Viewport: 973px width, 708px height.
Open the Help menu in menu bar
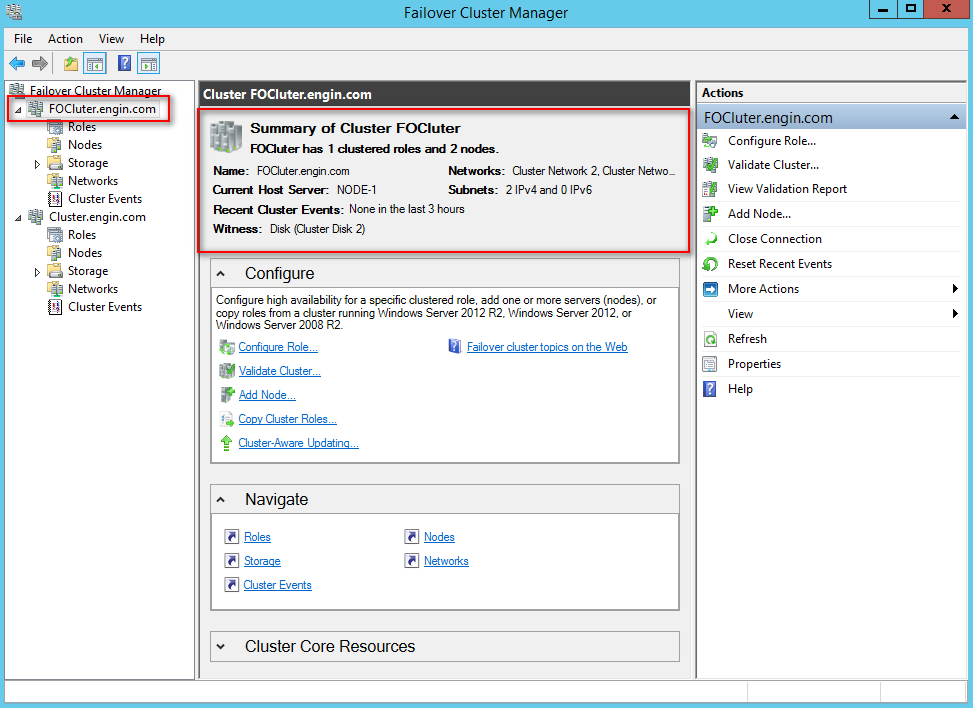(x=152, y=39)
